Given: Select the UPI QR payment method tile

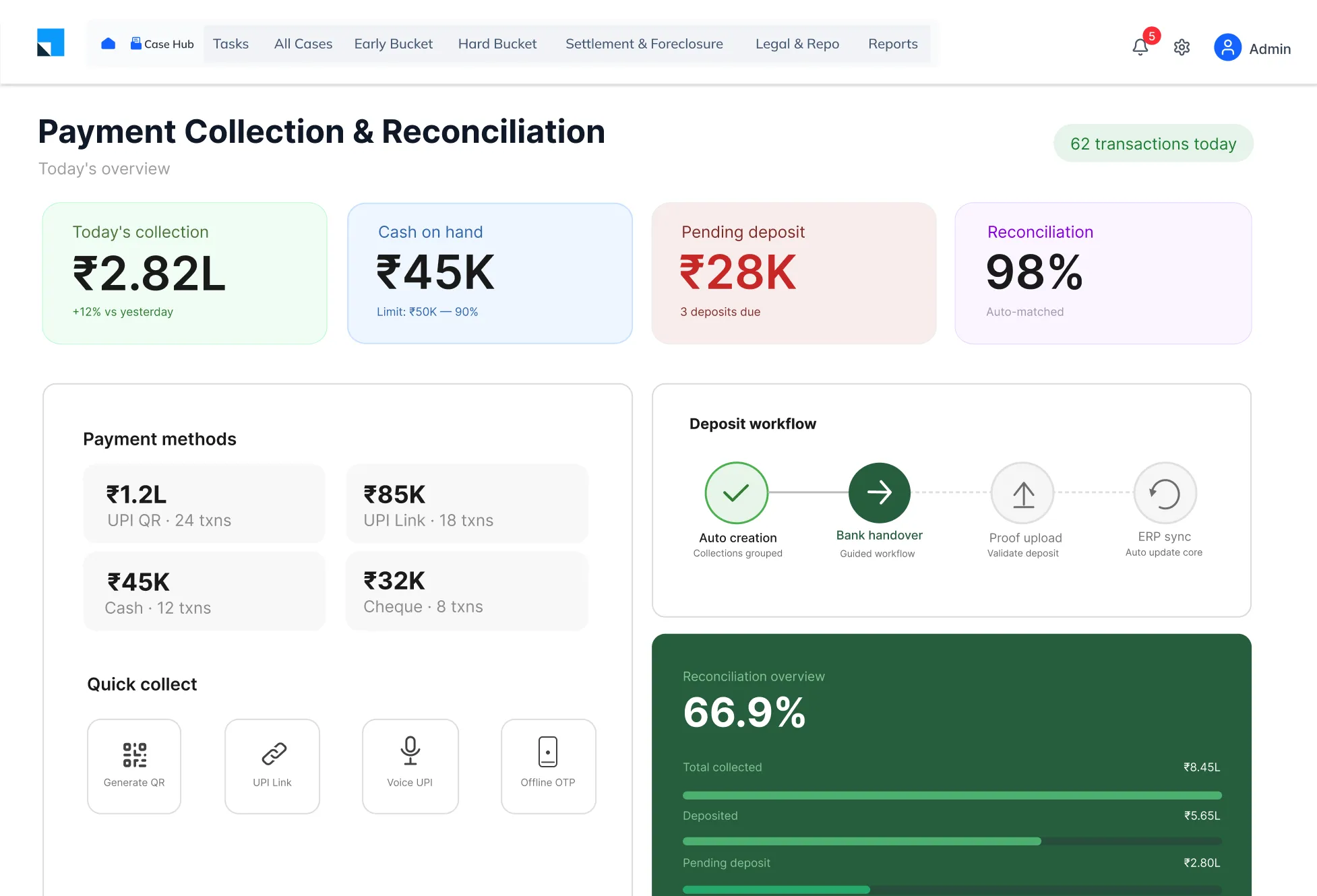Looking at the screenshot, I should [204, 504].
